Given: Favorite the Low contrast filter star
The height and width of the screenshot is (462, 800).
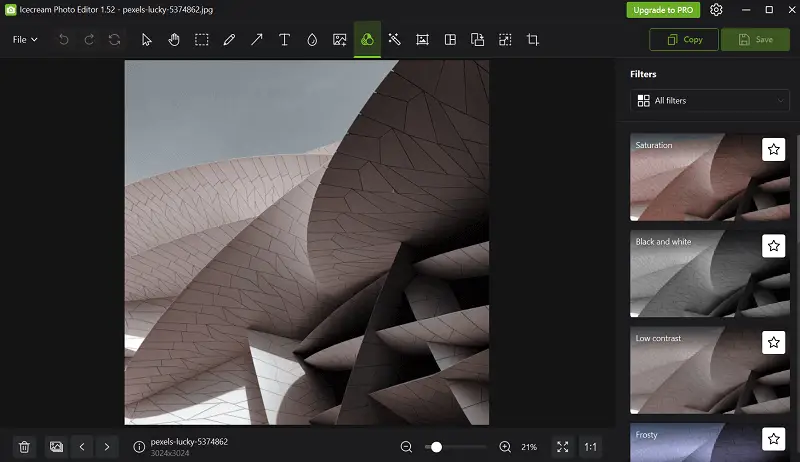Looking at the screenshot, I should [x=773, y=342].
